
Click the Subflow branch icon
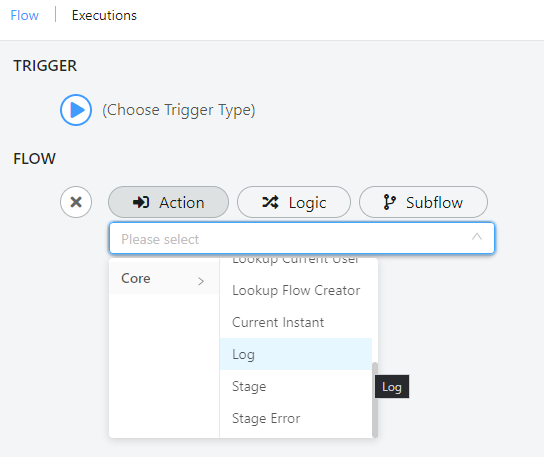(x=389, y=202)
